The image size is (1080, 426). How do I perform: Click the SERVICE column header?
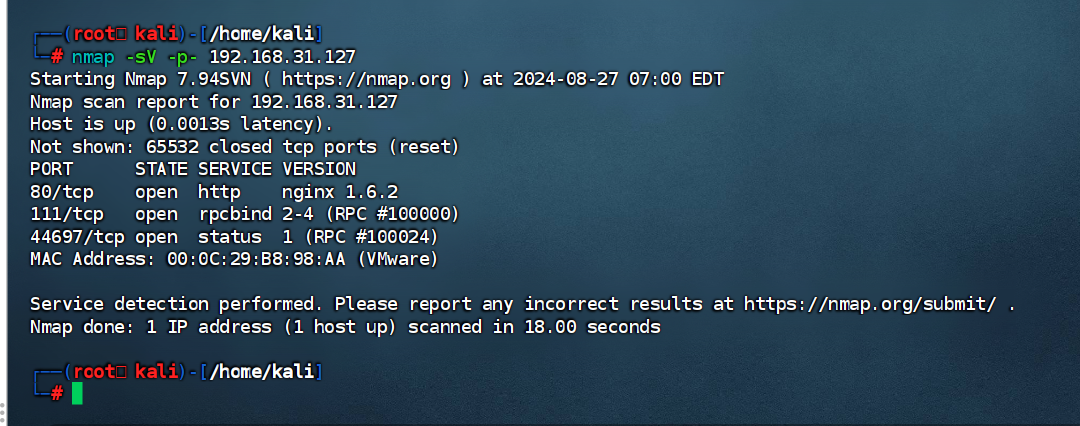(x=234, y=169)
